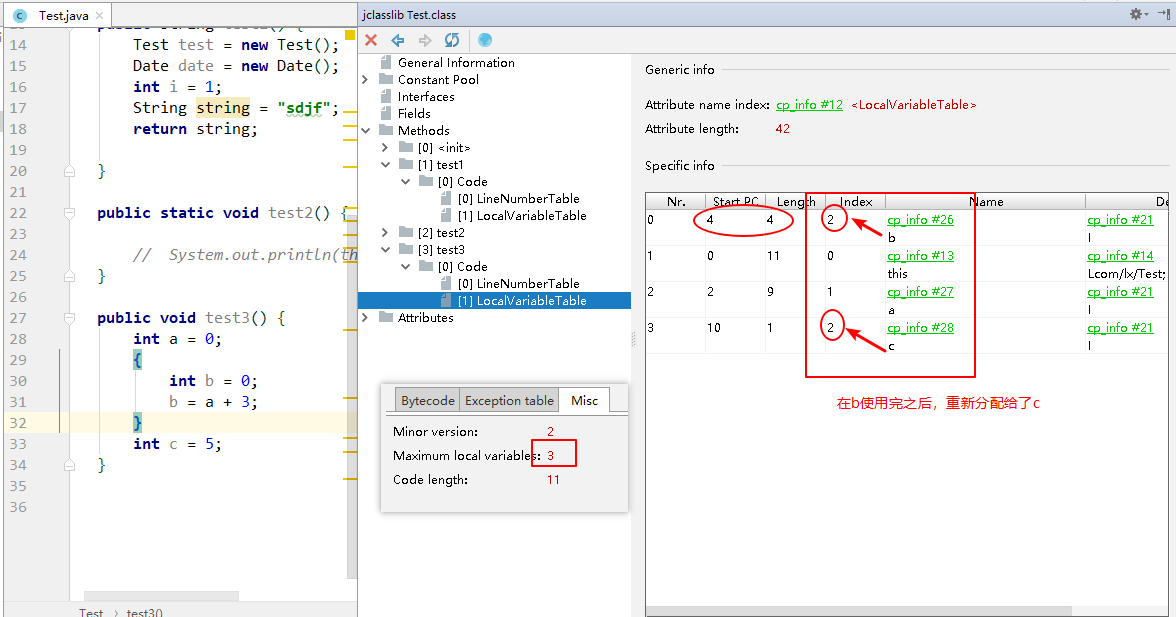This screenshot has width=1176, height=617.
Task: Collapse the [0] Code node under test3
Action: pos(406,267)
